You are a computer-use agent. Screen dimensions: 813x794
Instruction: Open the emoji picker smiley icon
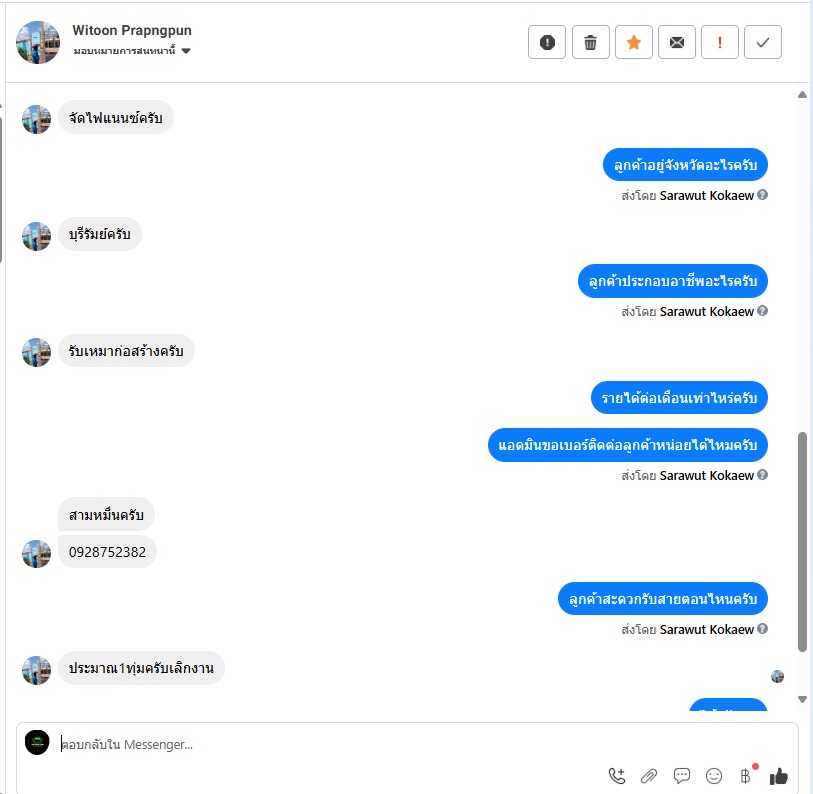click(x=714, y=776)
